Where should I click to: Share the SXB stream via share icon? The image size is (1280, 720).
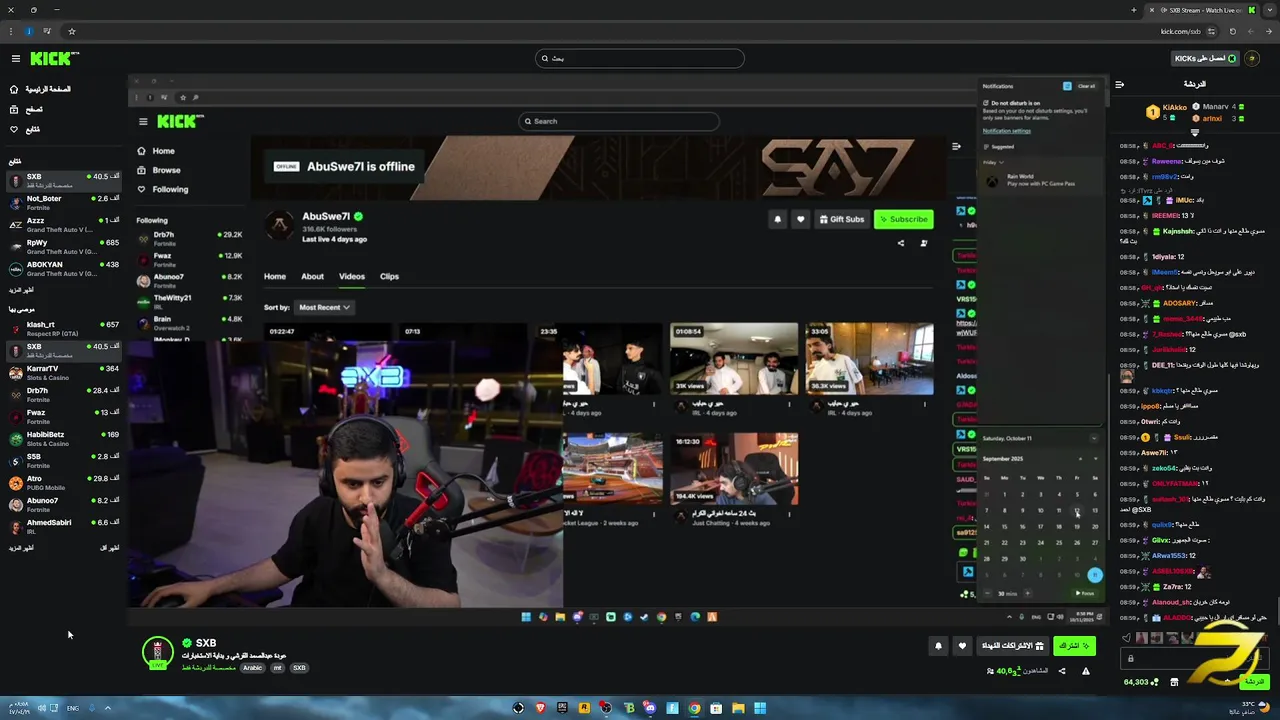pyautogui.click(x=1062, y=671)
